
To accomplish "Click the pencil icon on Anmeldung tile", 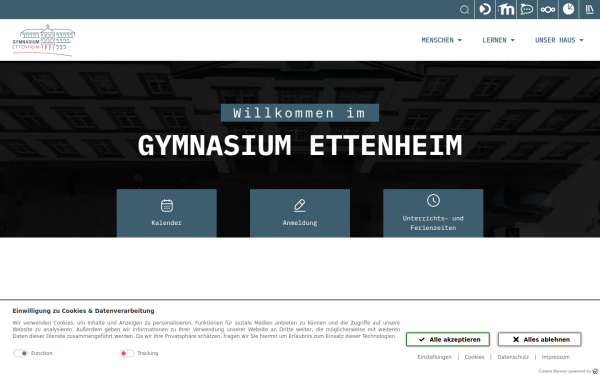I will click(x=300, y=205).
